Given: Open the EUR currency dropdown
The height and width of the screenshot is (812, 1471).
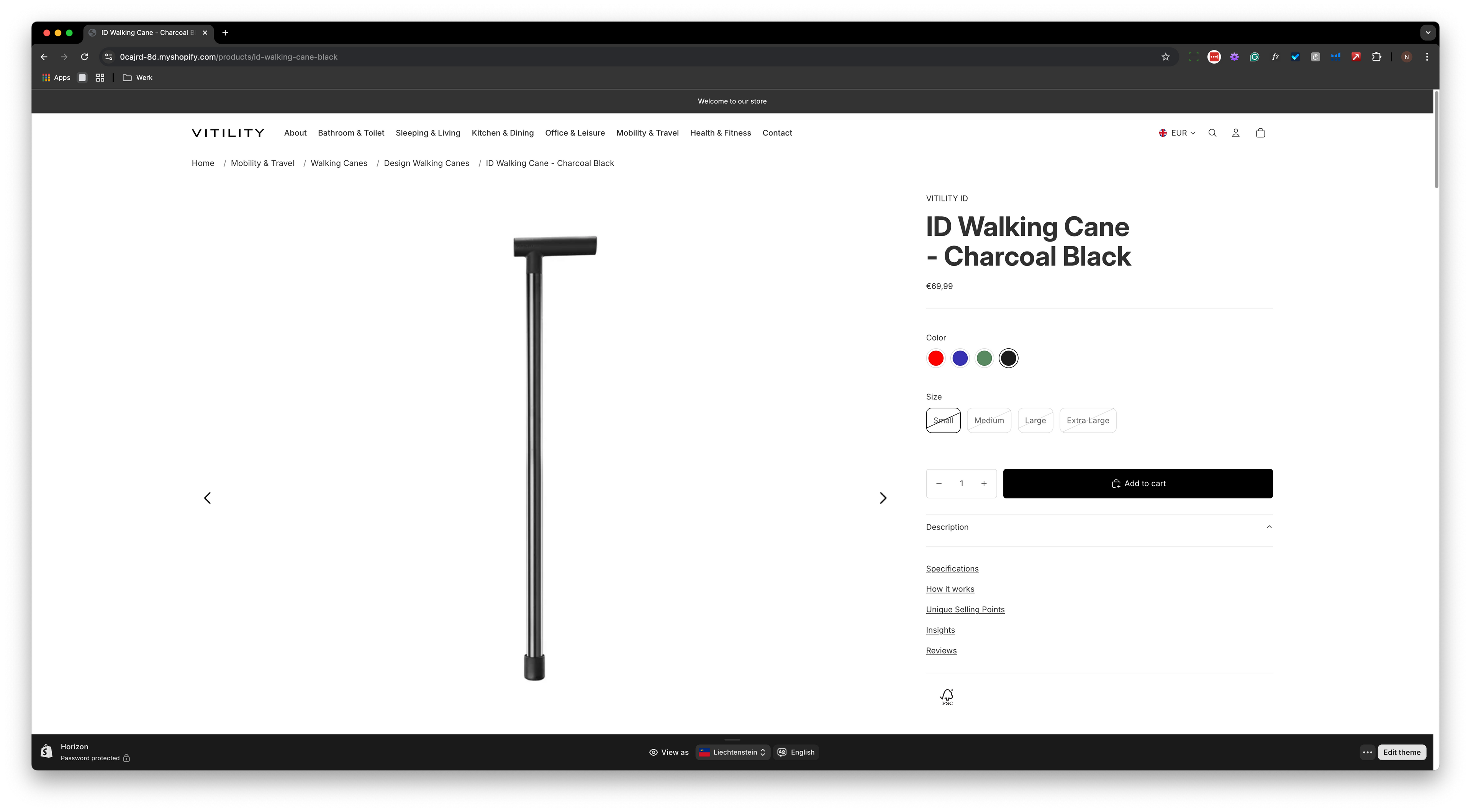Looking at the screenshot, I should pos(1177,133).
